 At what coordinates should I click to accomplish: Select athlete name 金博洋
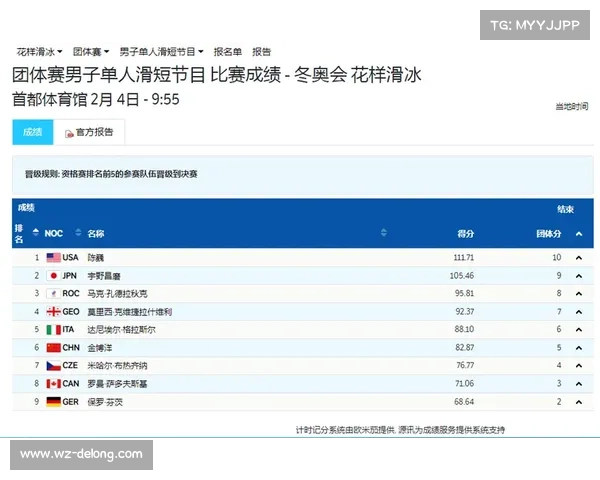(100, 348)
